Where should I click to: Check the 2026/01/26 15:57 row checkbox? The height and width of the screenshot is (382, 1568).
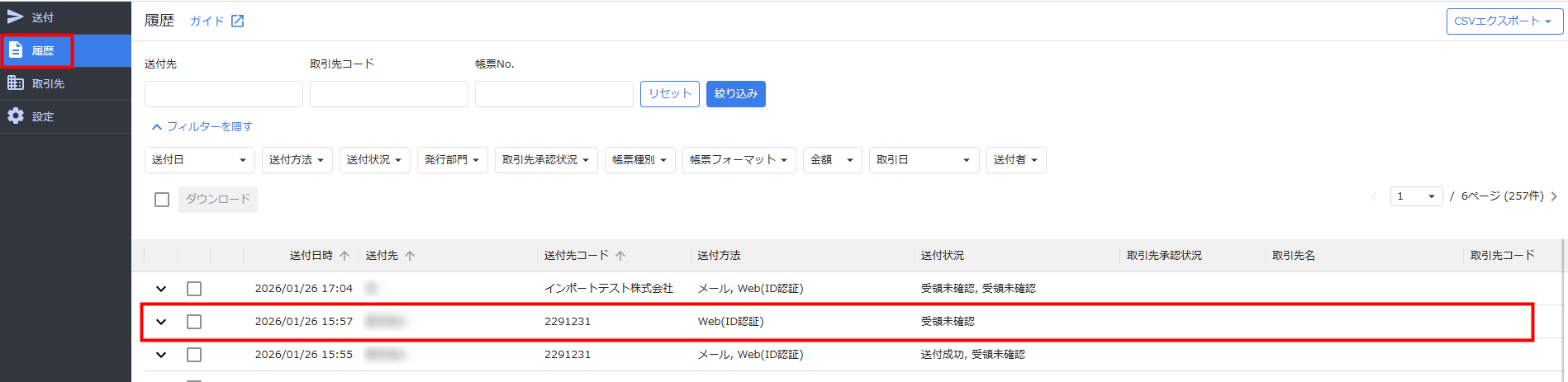click(194, 322)
